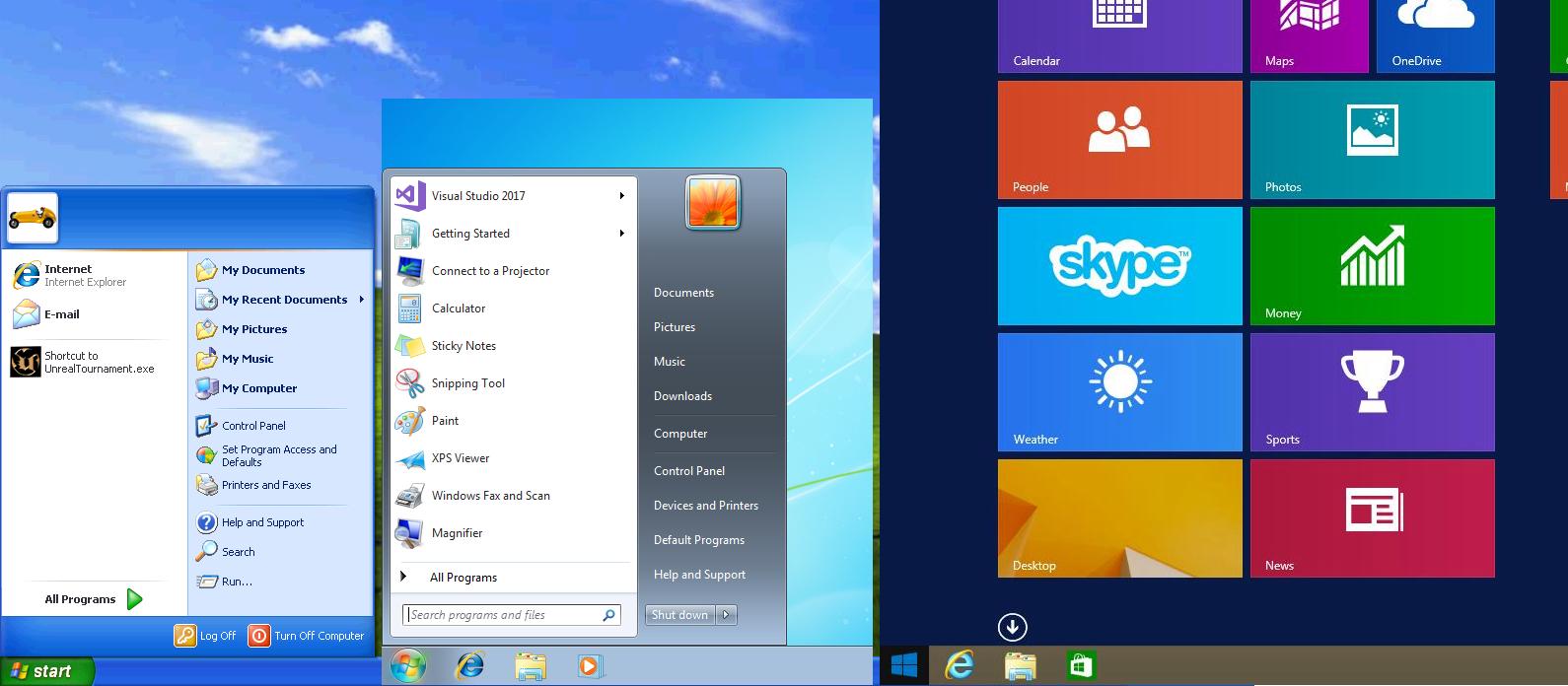This screenshot has height=686, width=1568.
Task: Open Printers and Faxes
Action: (x=254, y=485)
